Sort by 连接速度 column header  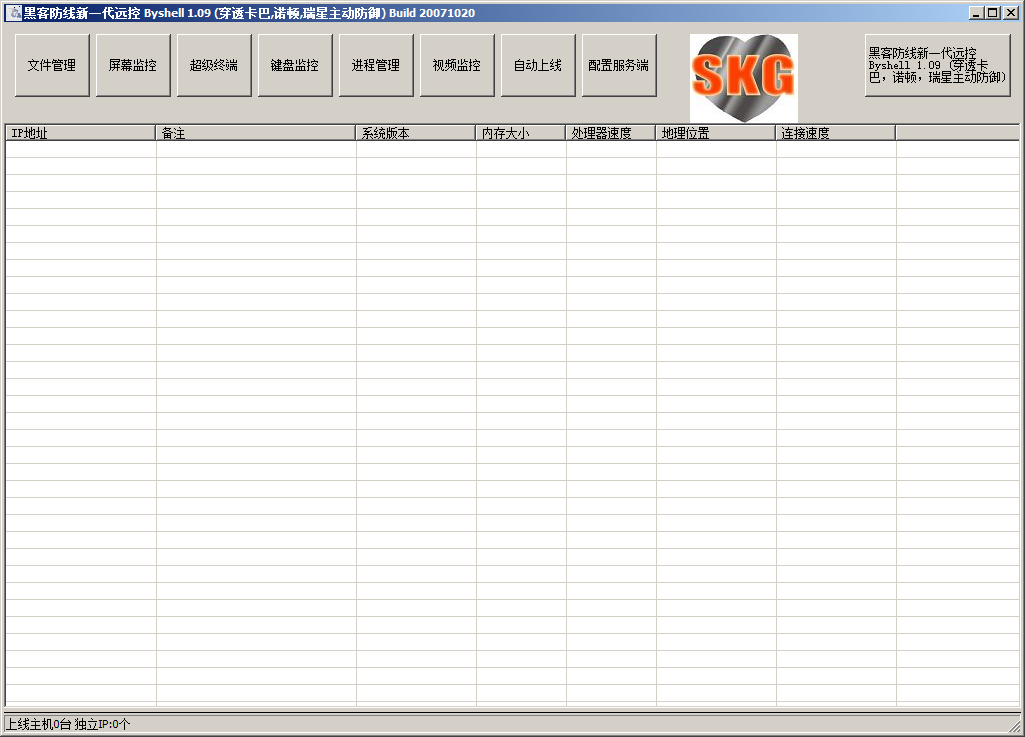click(x=835, y=133)
